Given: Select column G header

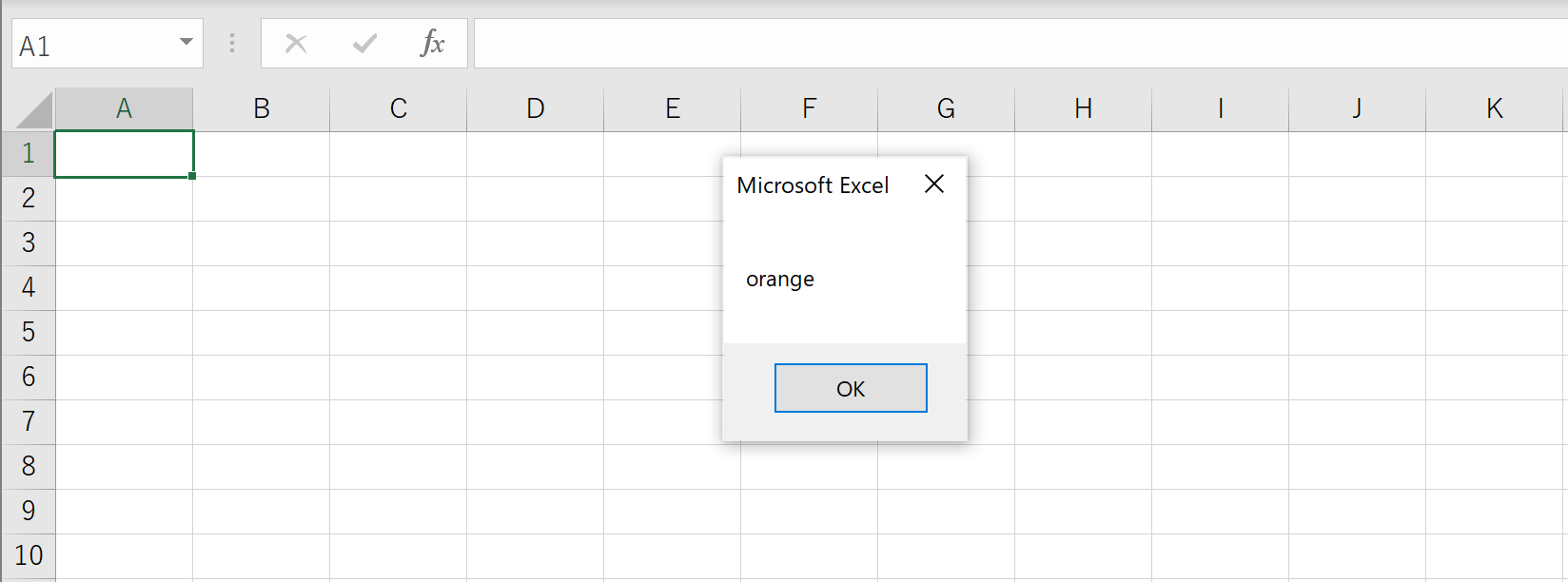Looking at the screenshot, I should point(947,109).
